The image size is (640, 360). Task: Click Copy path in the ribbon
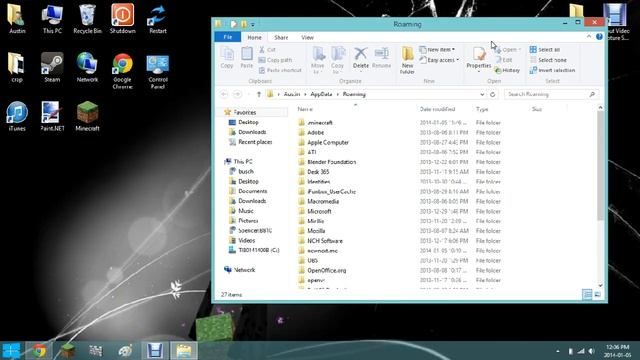point(276,60)
